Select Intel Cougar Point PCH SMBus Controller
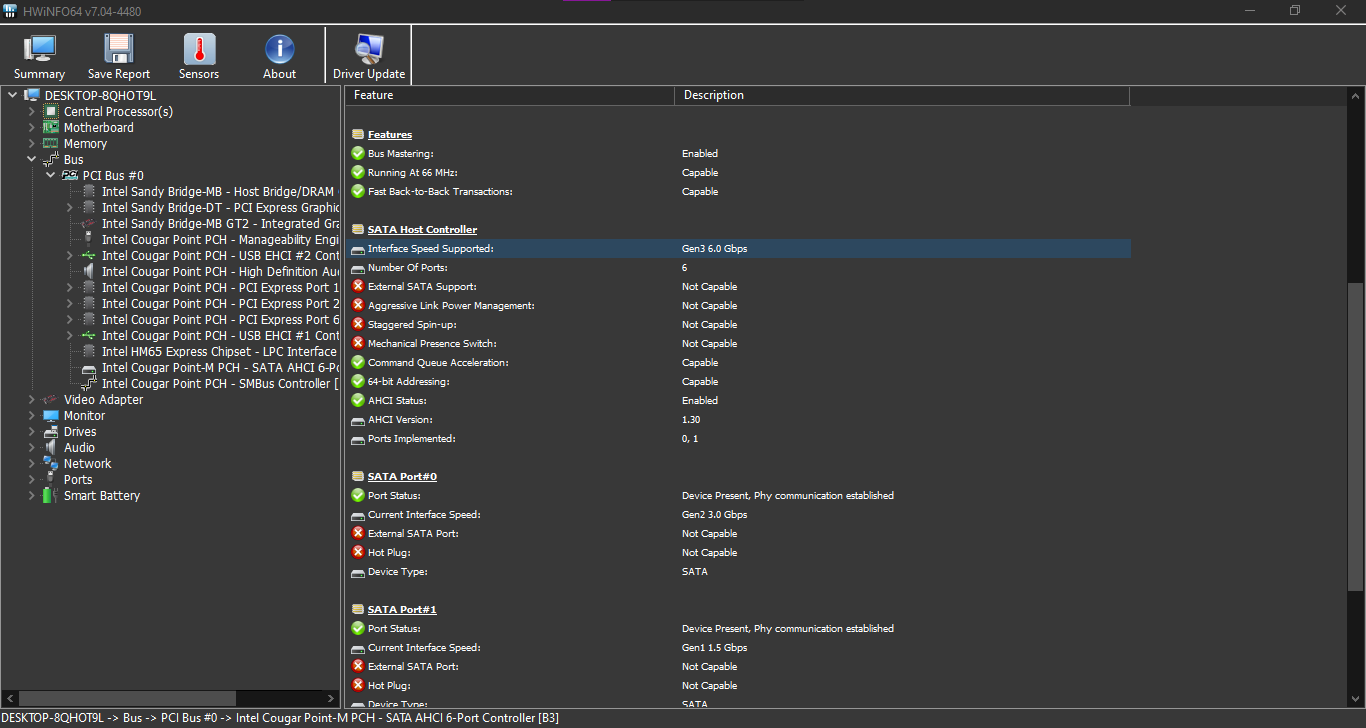Screen dimensions: 1366x728 tap(219, 383)
